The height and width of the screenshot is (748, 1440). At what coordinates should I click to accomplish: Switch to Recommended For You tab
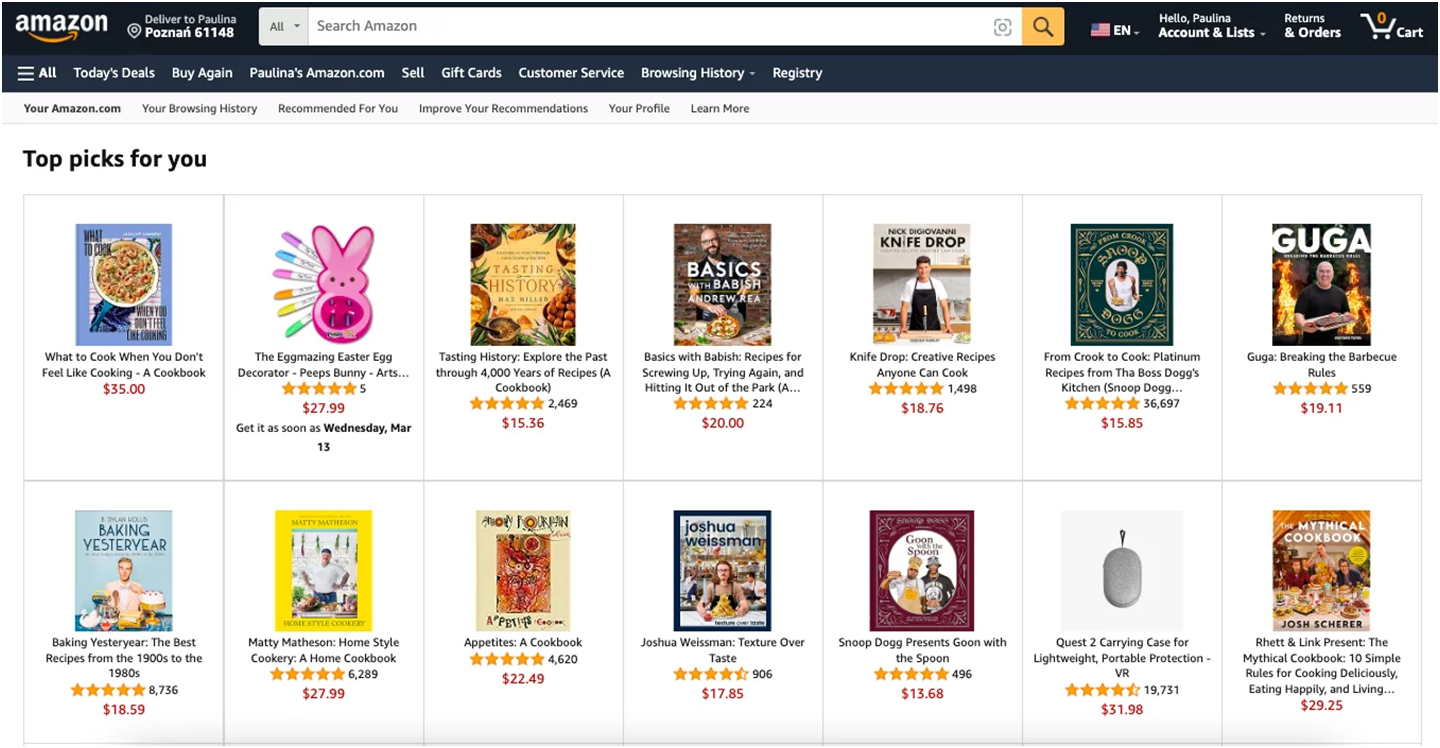click(x=338, y=108)
